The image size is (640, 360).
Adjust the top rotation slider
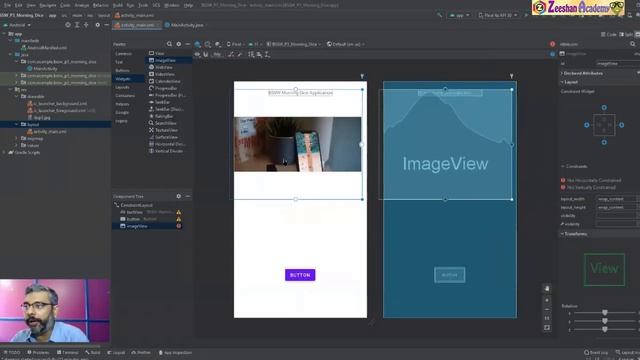point(604,313)
